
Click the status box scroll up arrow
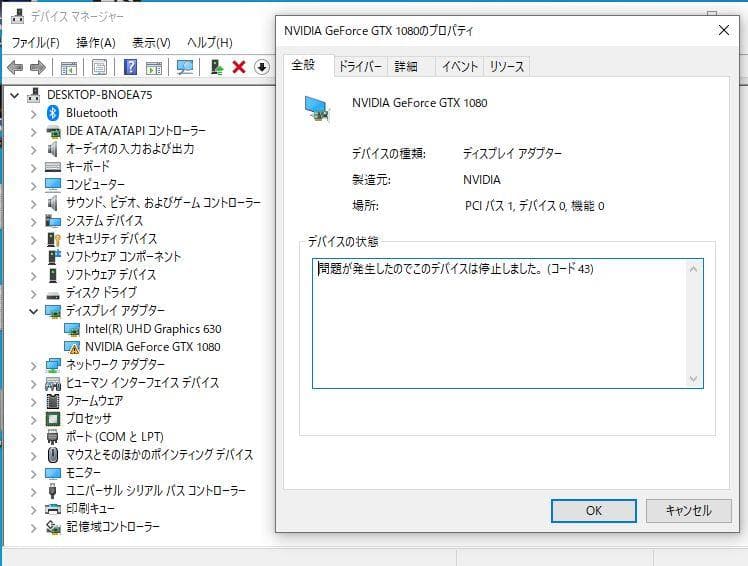[694, 269]
